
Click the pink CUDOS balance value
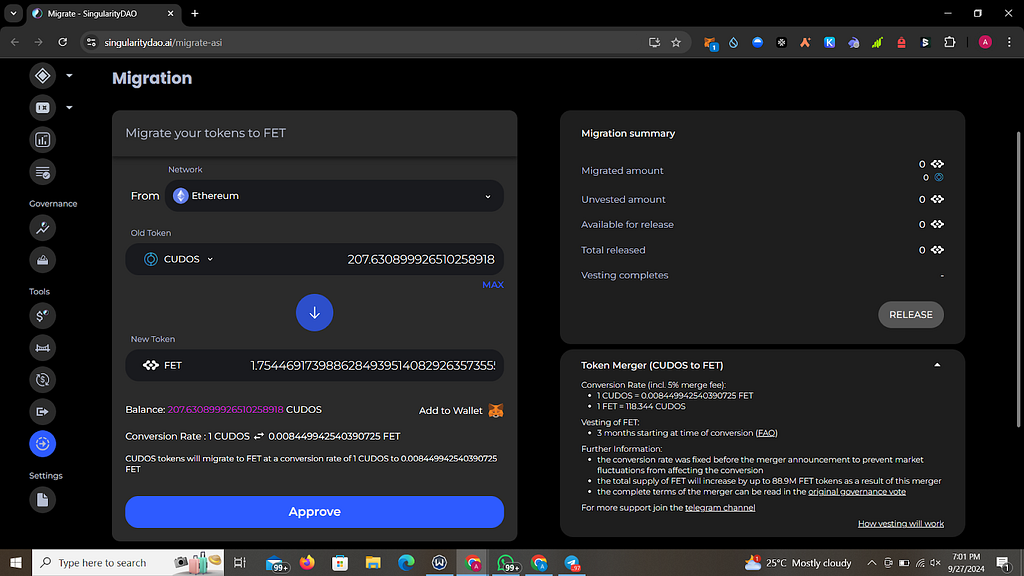[x=225, y=409]
